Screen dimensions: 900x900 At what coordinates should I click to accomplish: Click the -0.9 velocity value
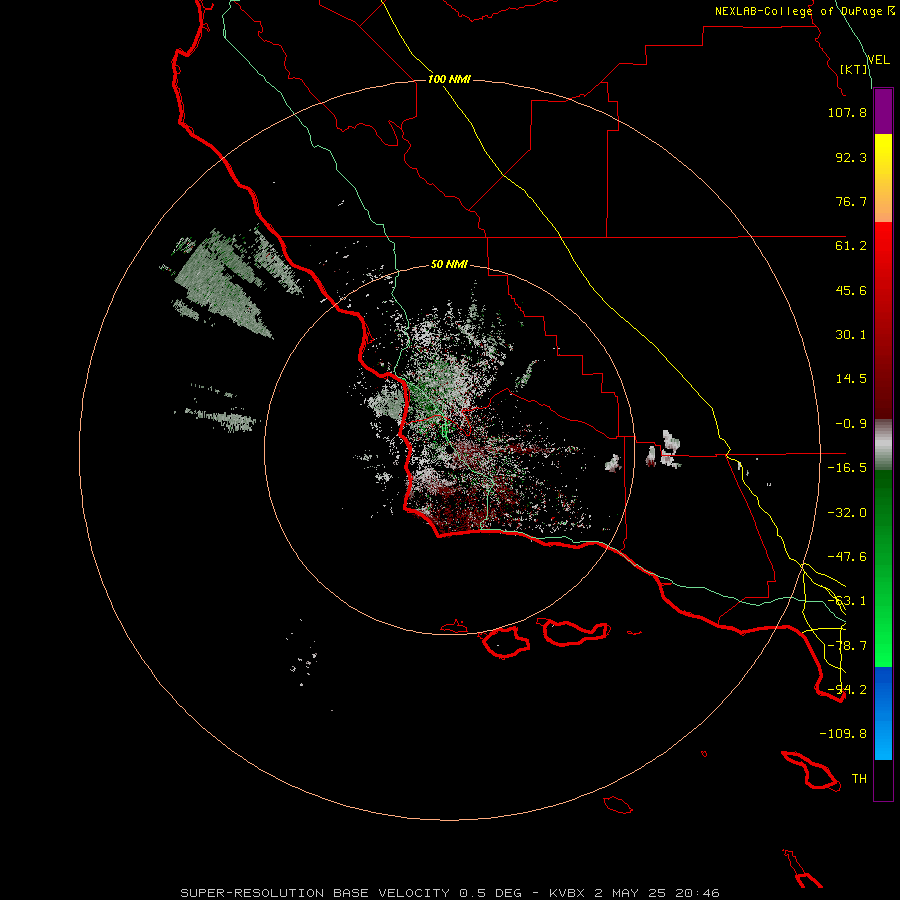click(851, 424)
